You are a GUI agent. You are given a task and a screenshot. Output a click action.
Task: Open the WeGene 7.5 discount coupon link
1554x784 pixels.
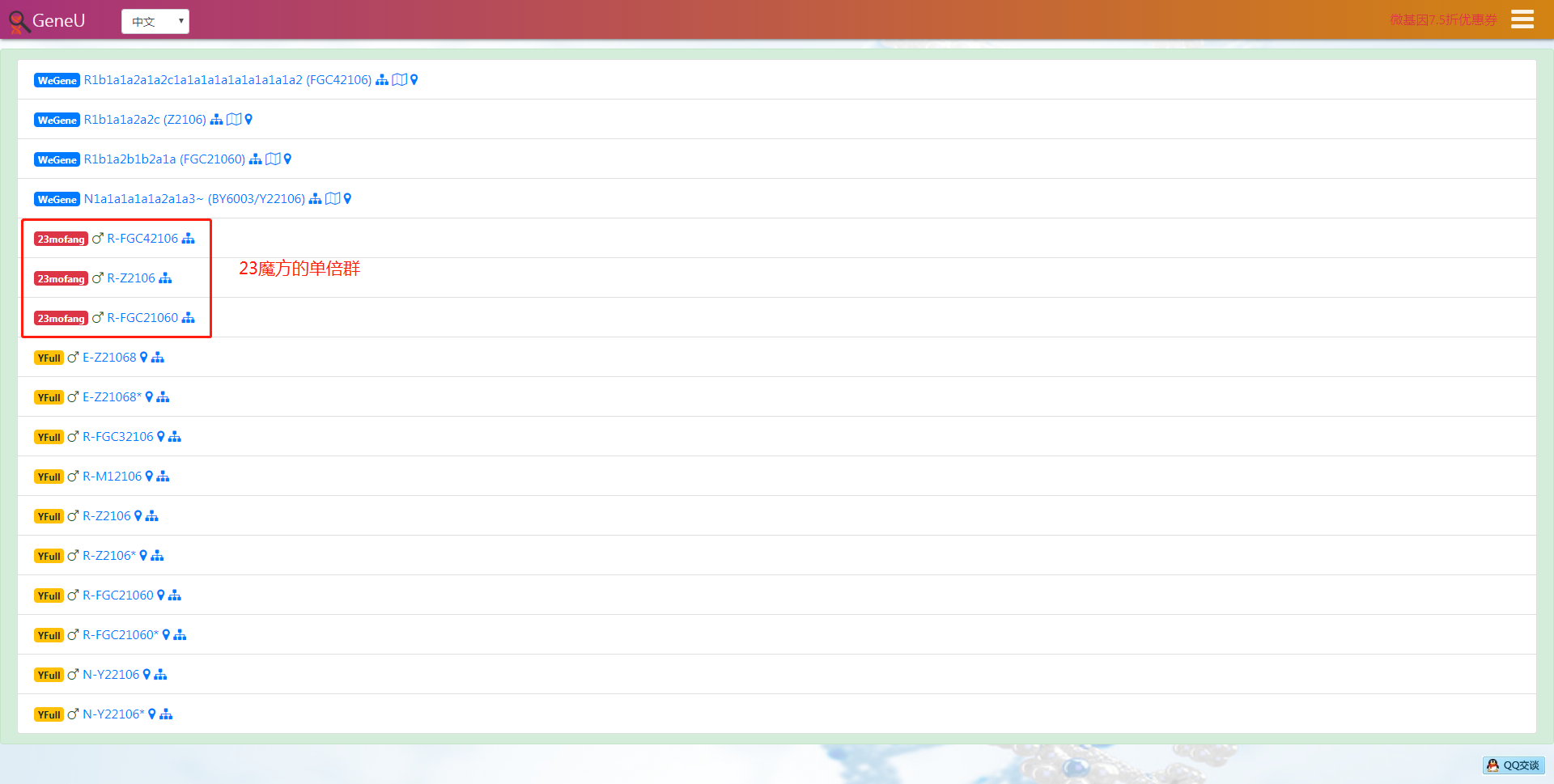(x=1443, y=19)
